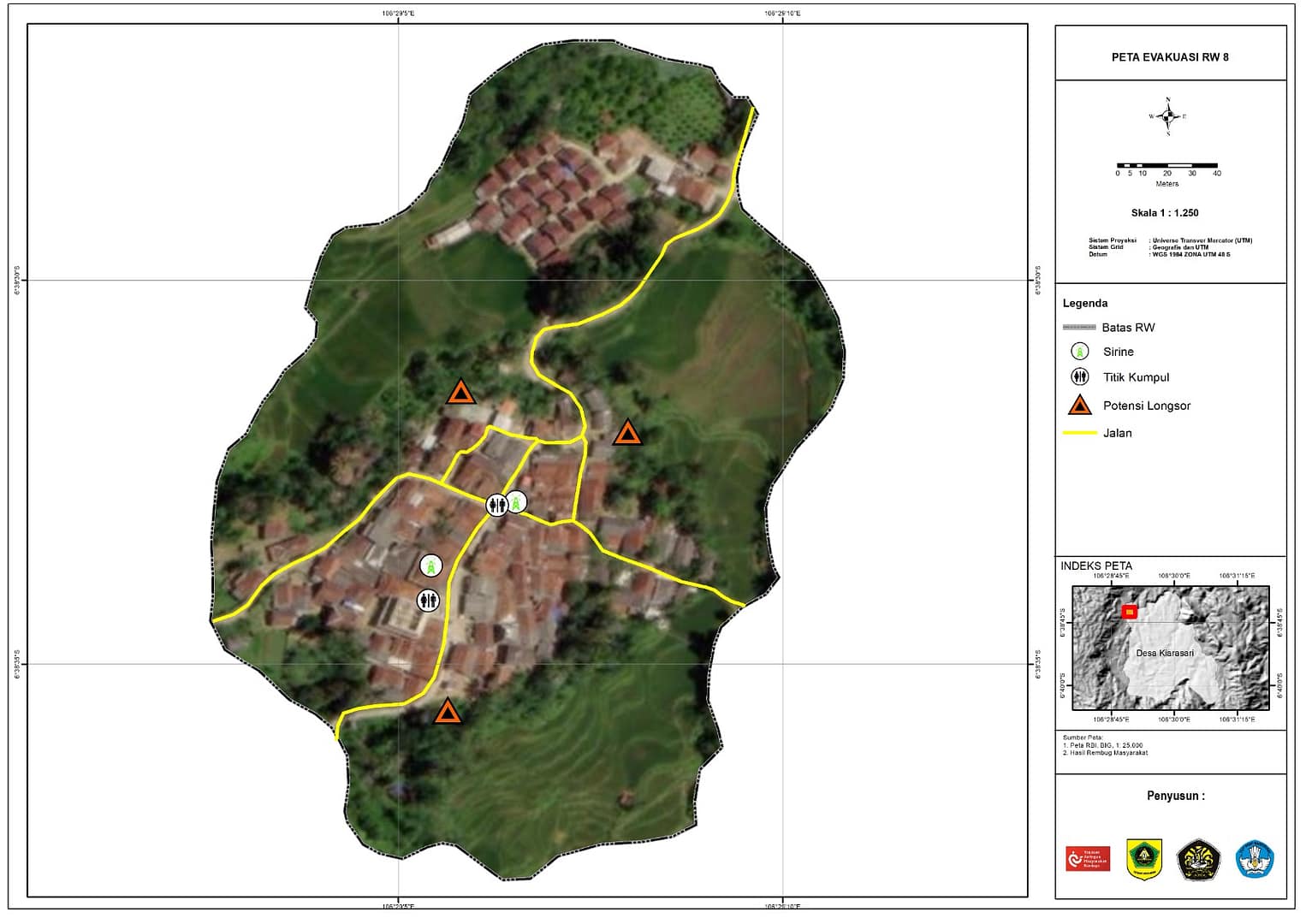Select the yellow-green shield regency logo
The width and height of the screenshot is (1306, 924).
1143,859
